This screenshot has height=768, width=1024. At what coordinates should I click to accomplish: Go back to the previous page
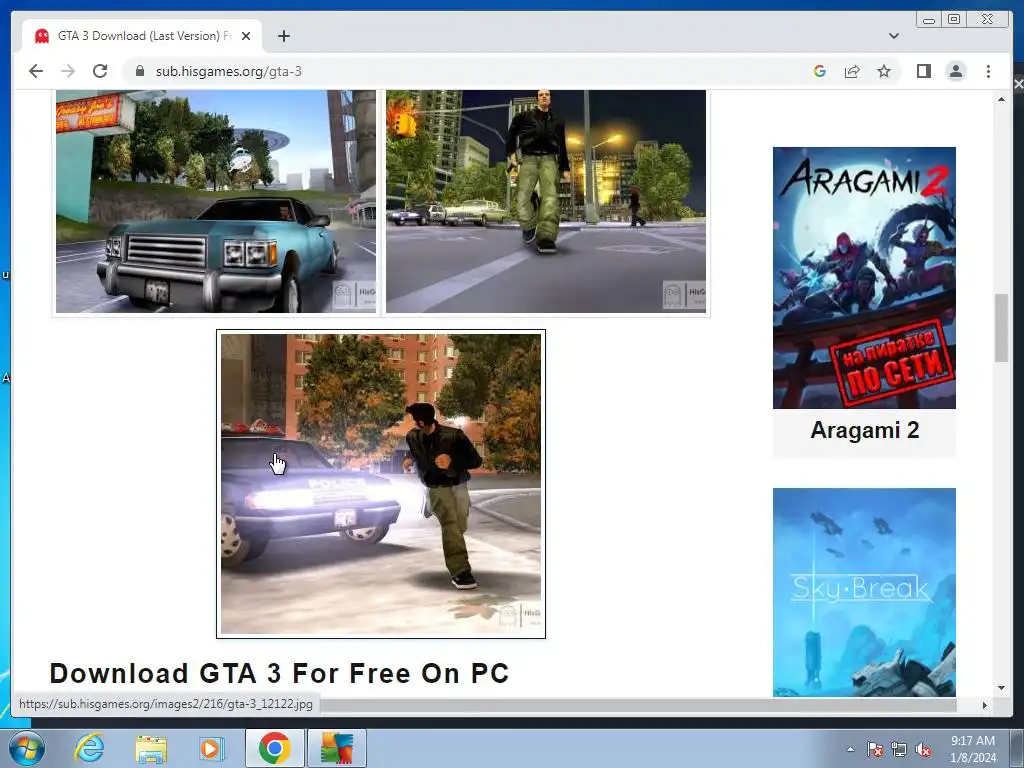pos(36,71)
